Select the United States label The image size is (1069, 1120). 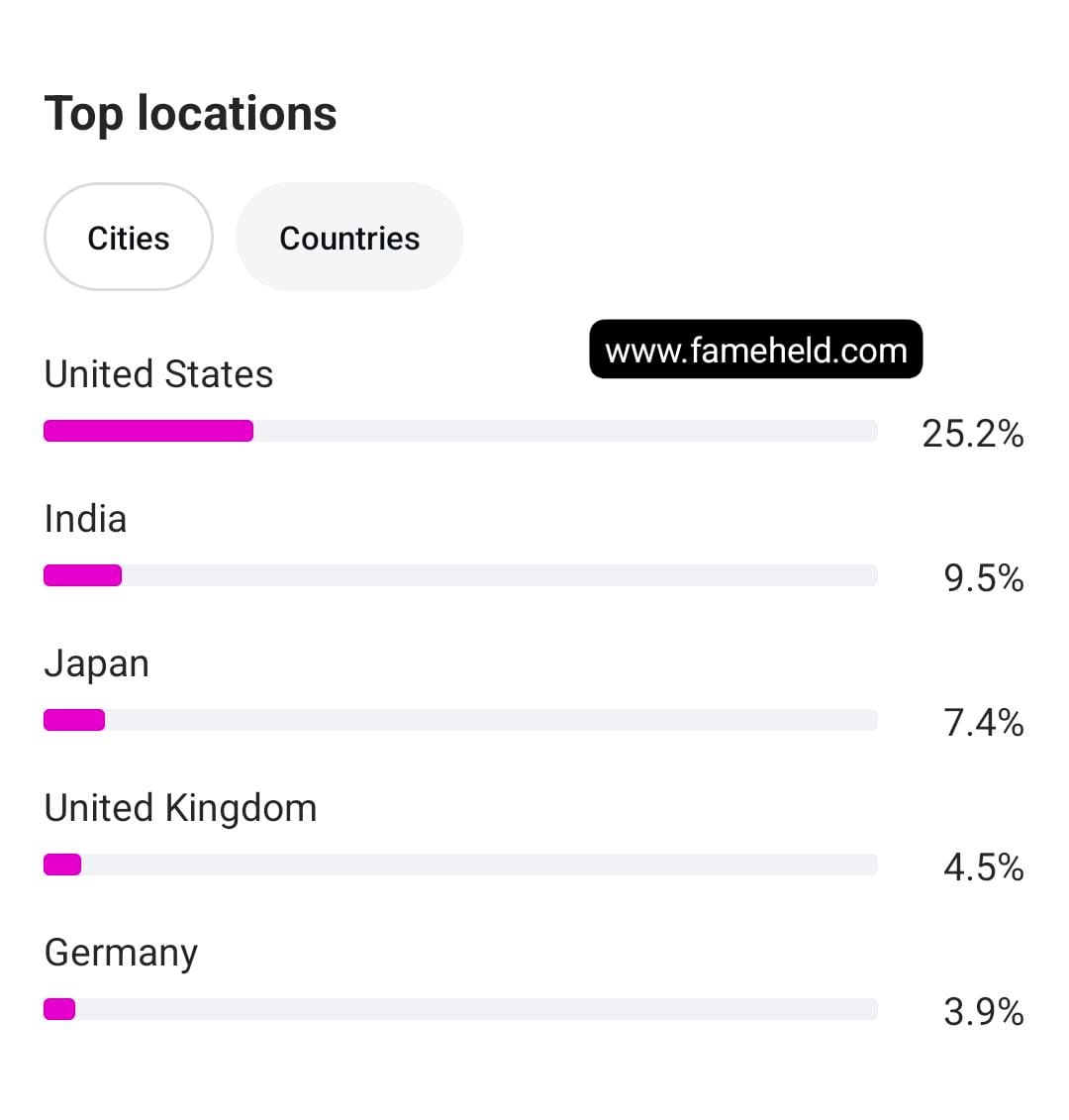[158, 374]
